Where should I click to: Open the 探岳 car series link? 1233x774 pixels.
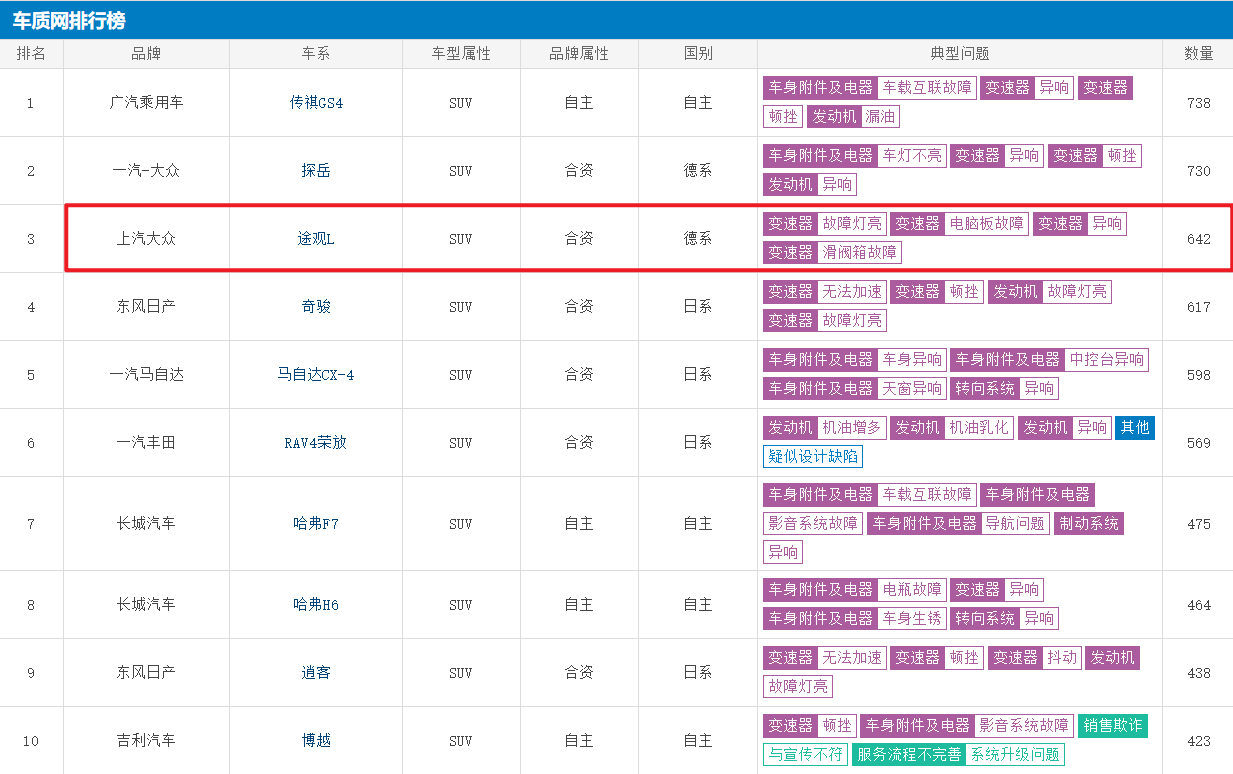click(316, 171)
